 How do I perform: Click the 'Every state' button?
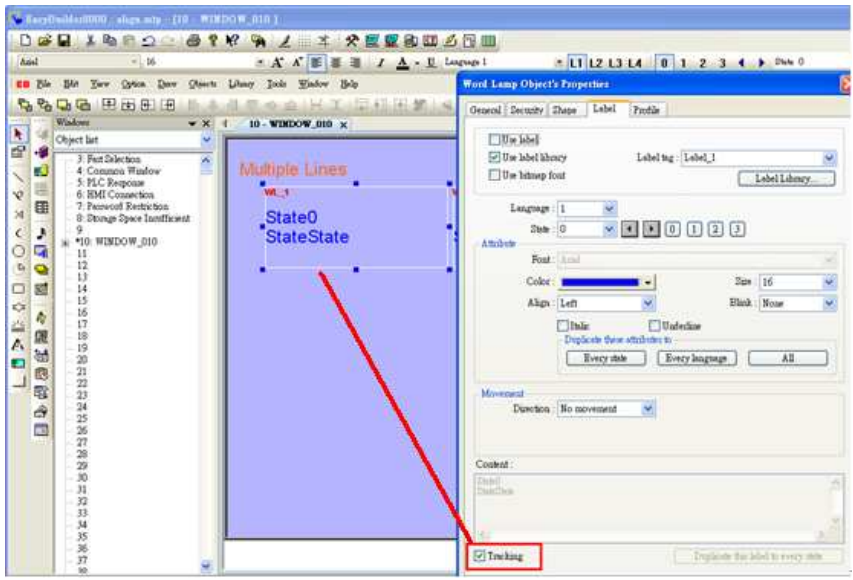click(605, 358)
